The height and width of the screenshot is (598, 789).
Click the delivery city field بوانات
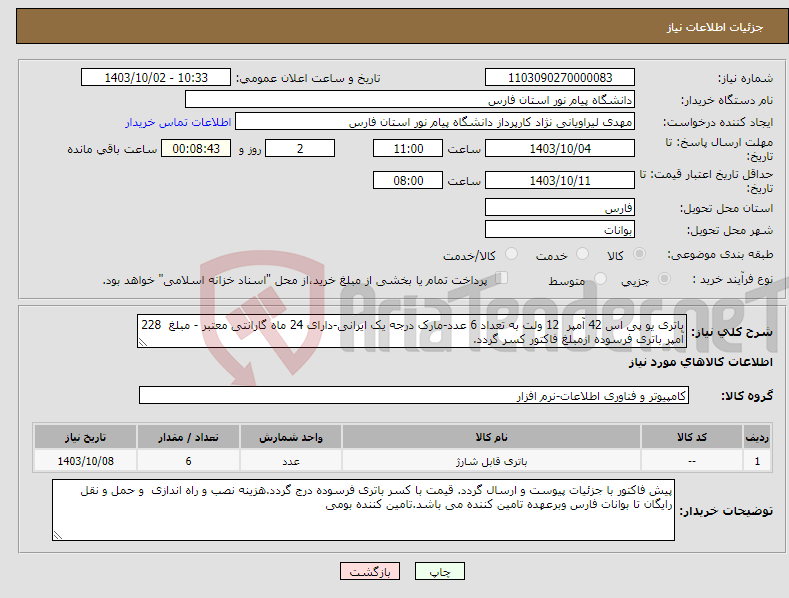(560, 230)
